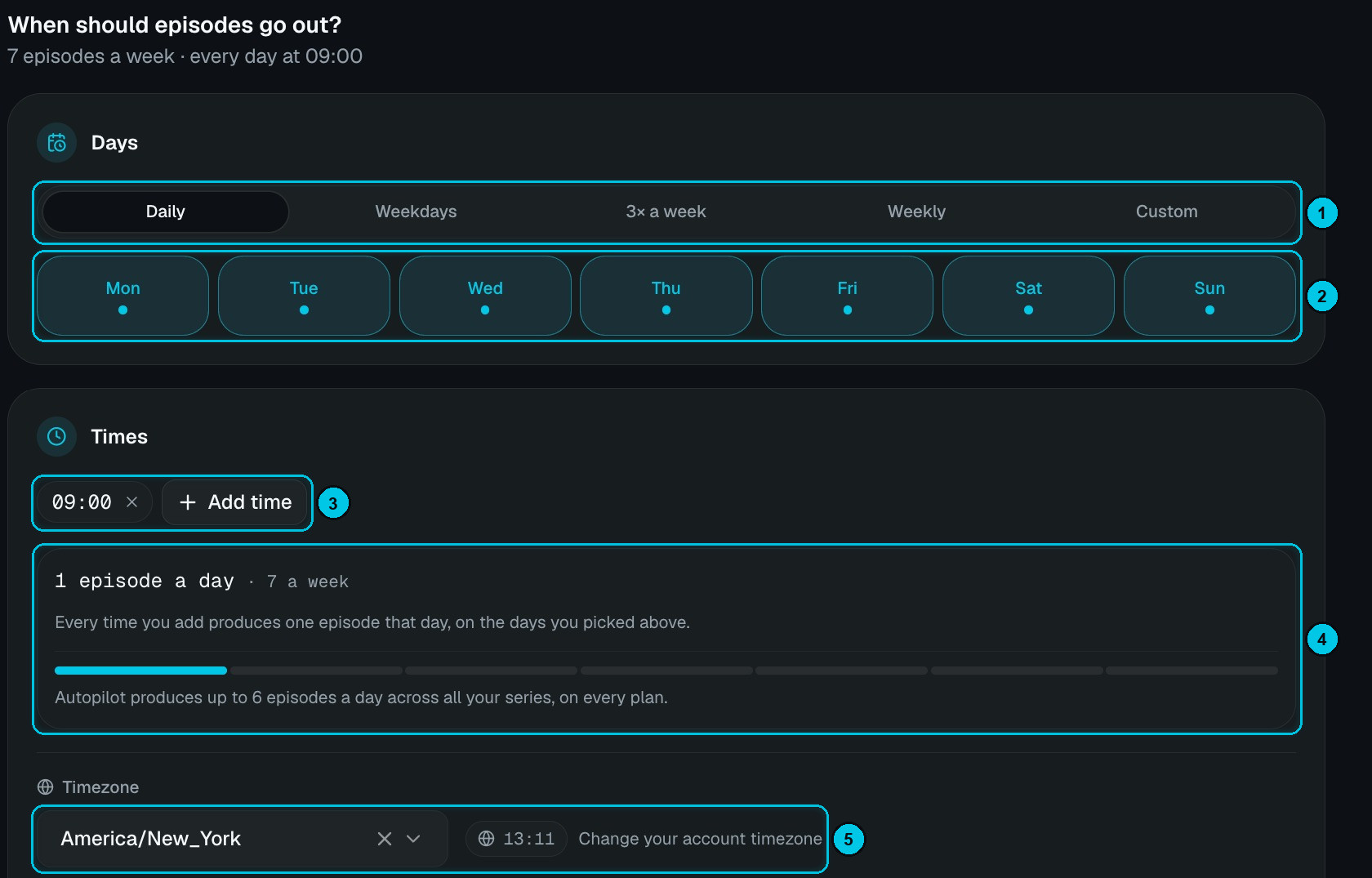Click the filled segment of episode progress bar

click(140, 671)
